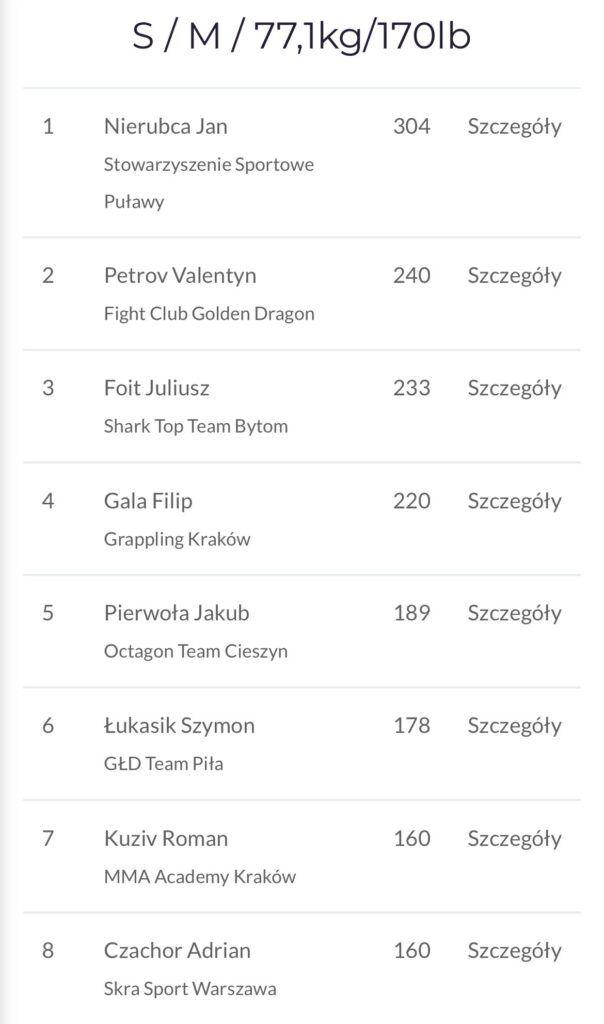
Task: Open Szczegóły for Foit Juliusz
Action: (514, 388)
